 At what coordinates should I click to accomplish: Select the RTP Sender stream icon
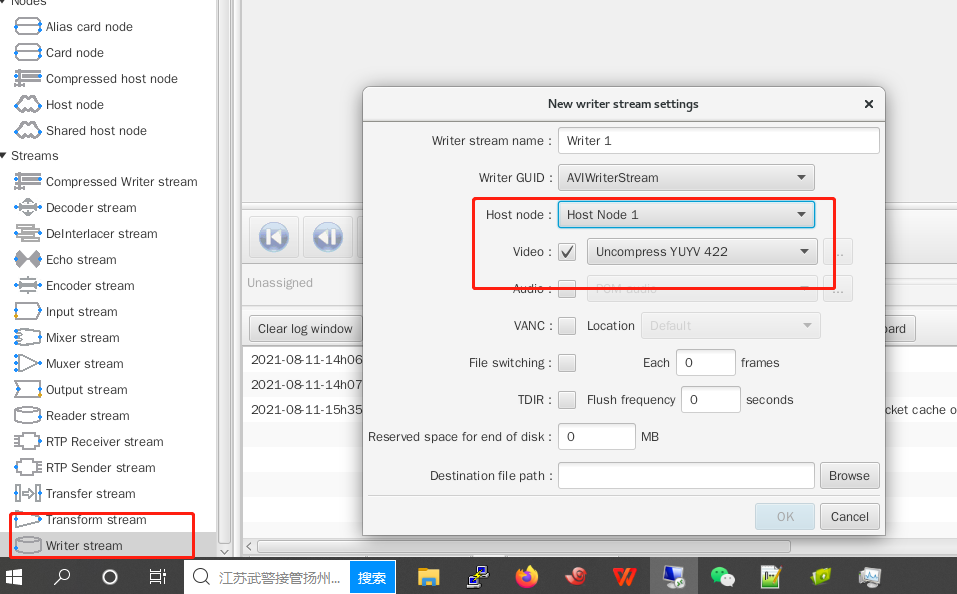point(27,467)
